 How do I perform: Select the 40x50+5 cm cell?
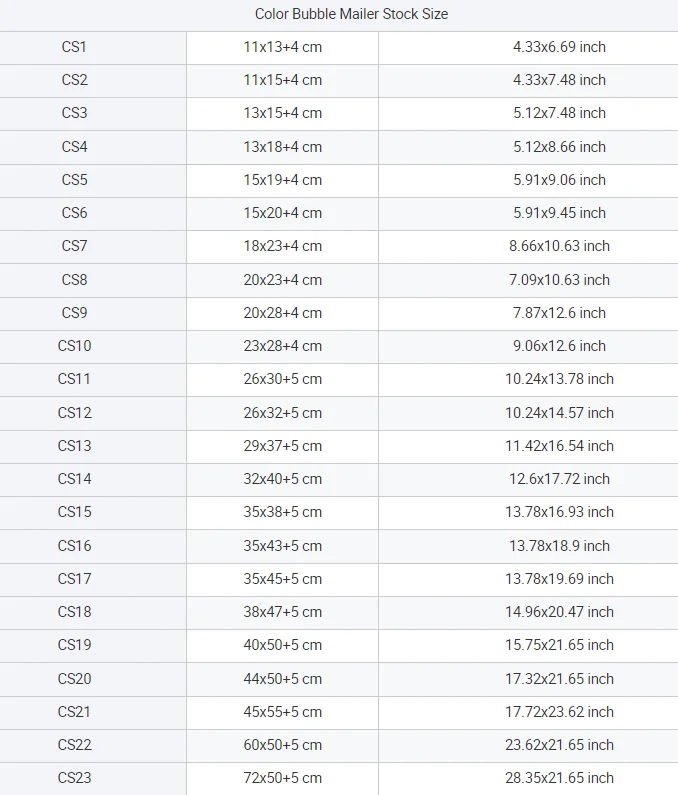[282, 645]
